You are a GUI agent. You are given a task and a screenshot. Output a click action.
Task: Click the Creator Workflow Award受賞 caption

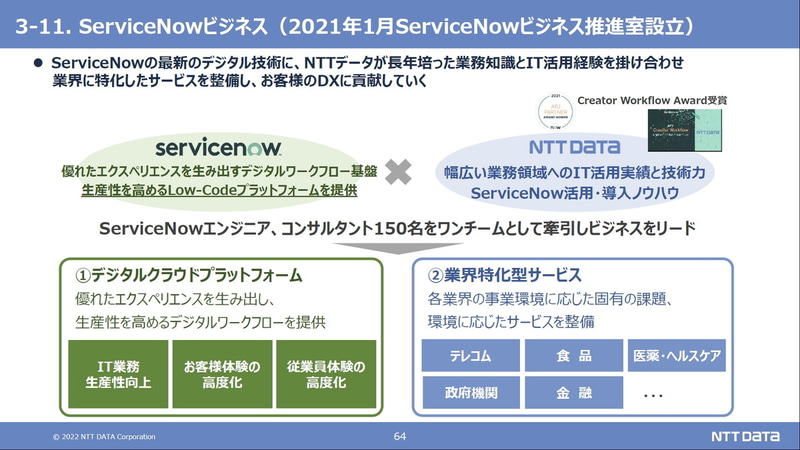(652, 101)
